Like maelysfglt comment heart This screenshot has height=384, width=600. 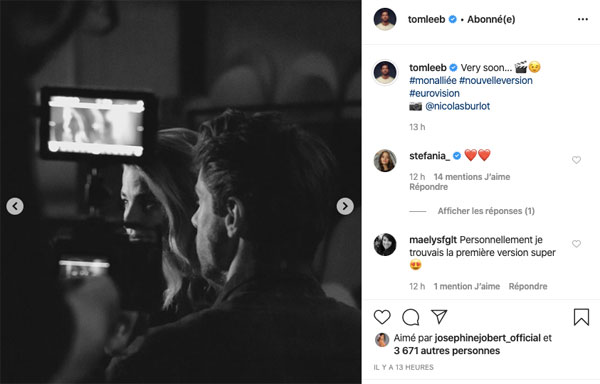576,244
